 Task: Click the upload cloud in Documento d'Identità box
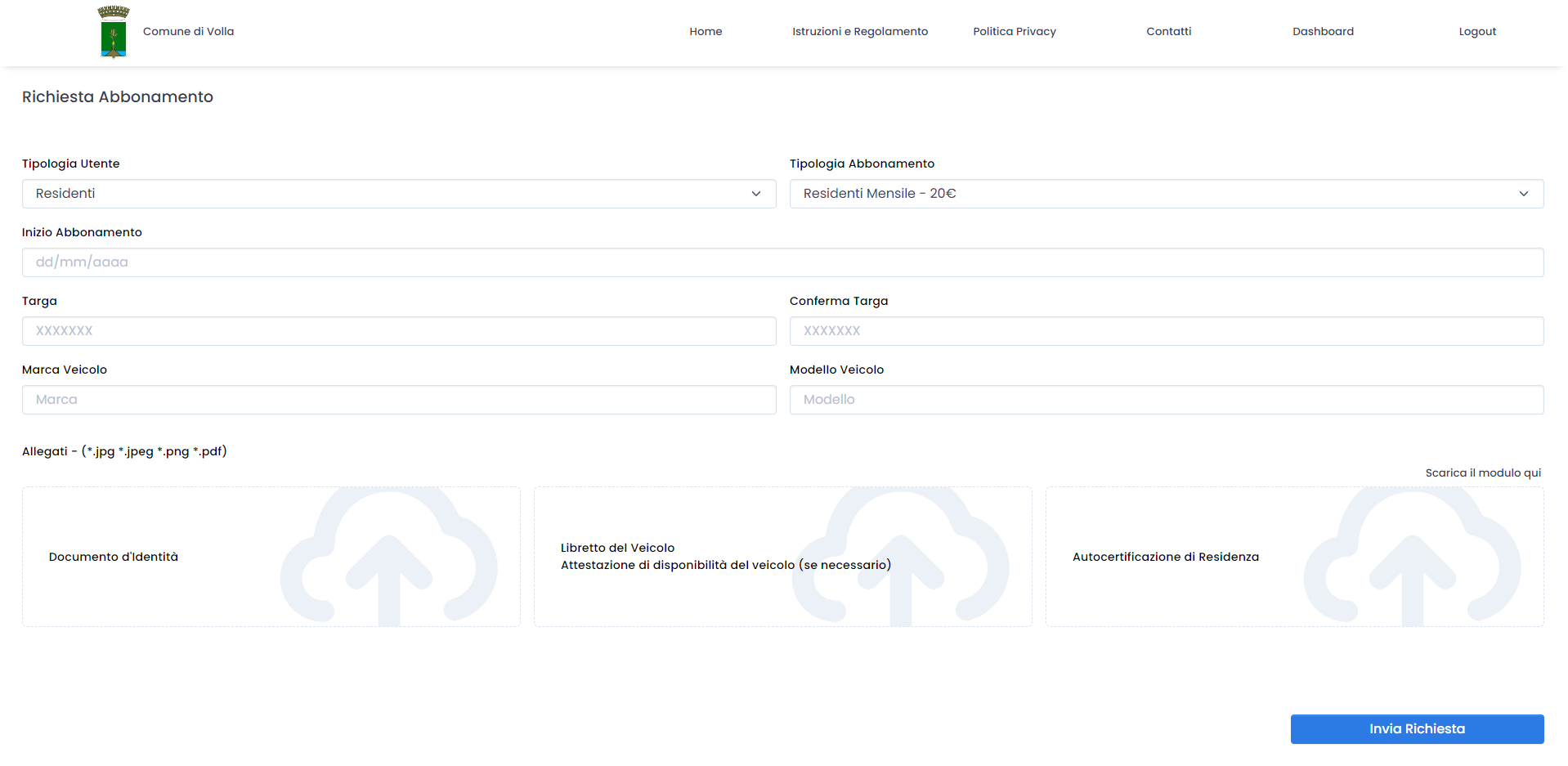click(x=389, y=558)
